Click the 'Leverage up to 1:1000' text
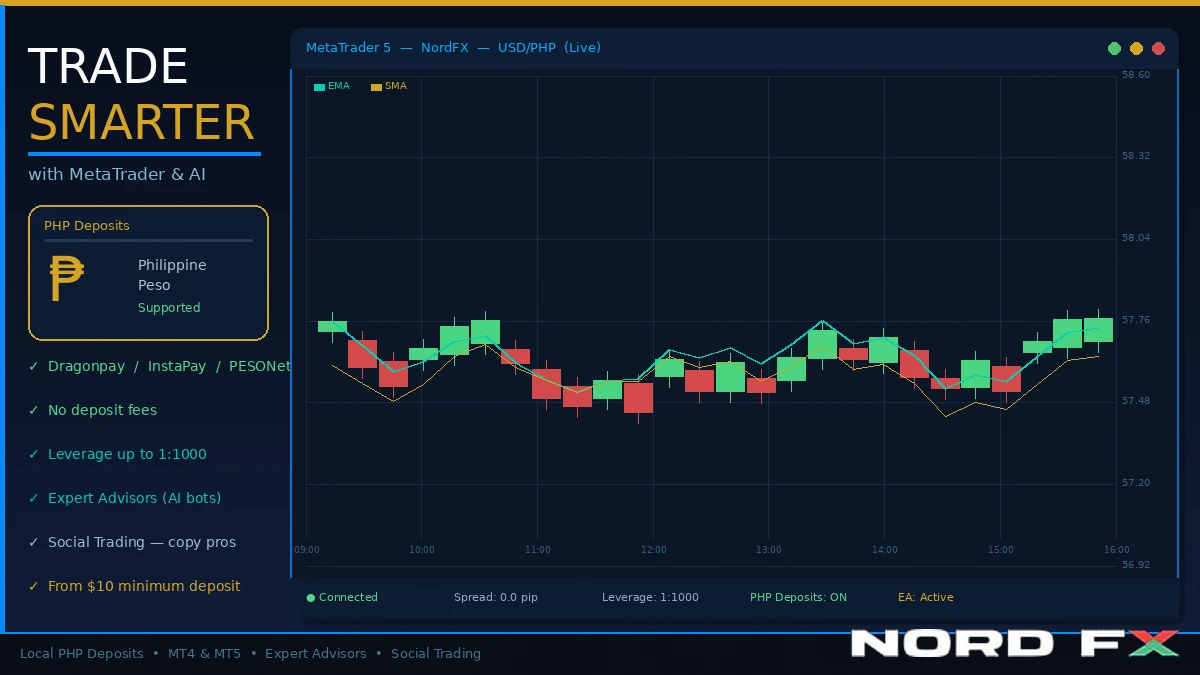 [x=127, y=455]
